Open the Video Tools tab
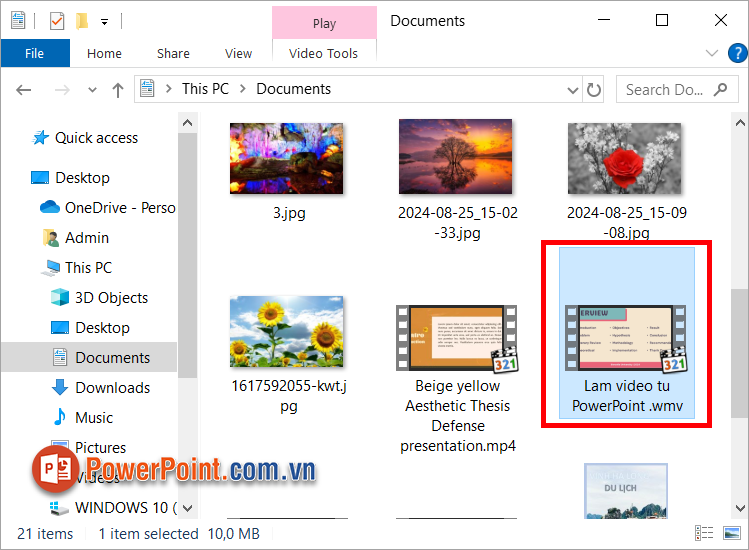 [x=323, y=54]
